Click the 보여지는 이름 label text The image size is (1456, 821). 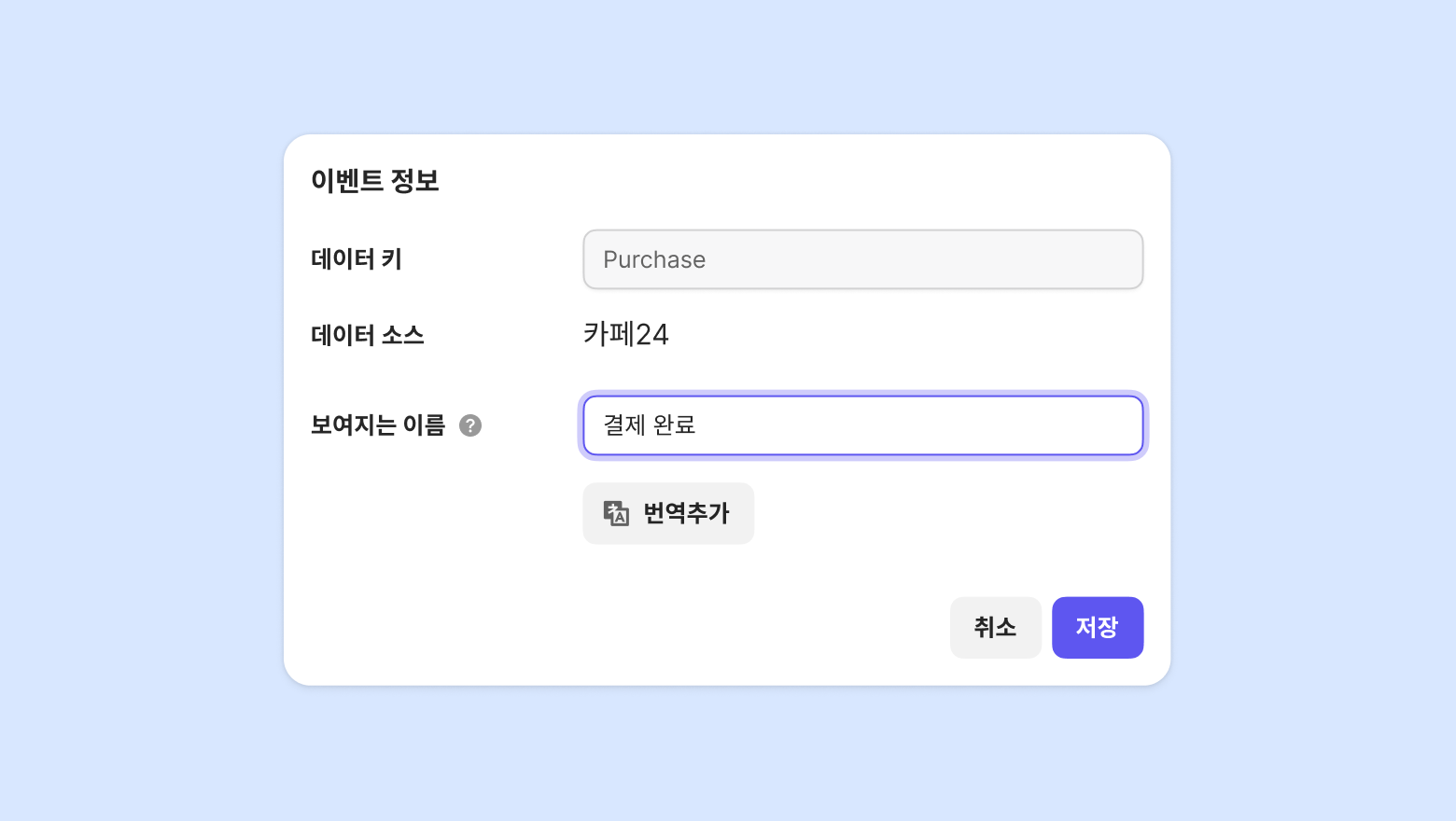tap(377, 425)
